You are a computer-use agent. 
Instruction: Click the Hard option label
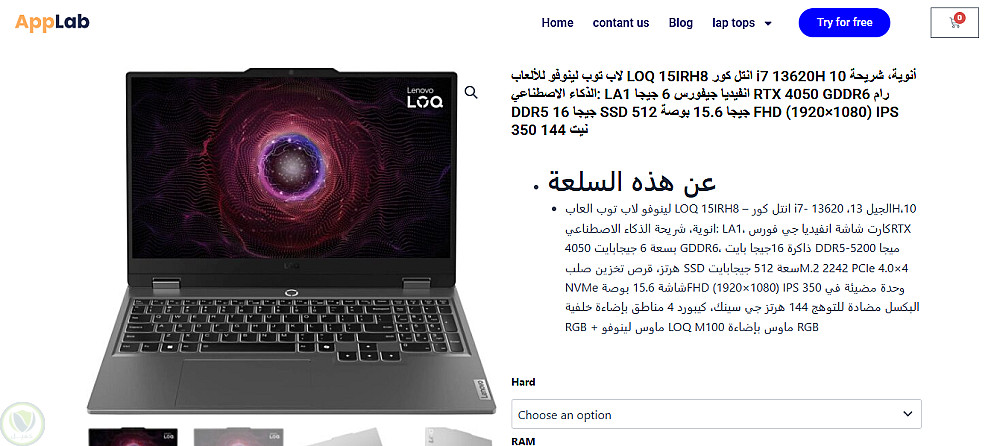click(x=523, y=382)
